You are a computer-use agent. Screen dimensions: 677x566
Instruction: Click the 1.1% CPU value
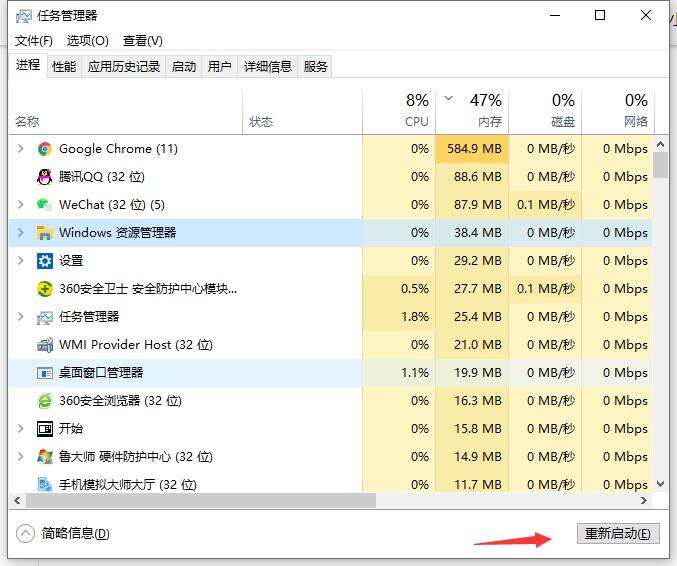pyautogui.click(x=415, y=373)
